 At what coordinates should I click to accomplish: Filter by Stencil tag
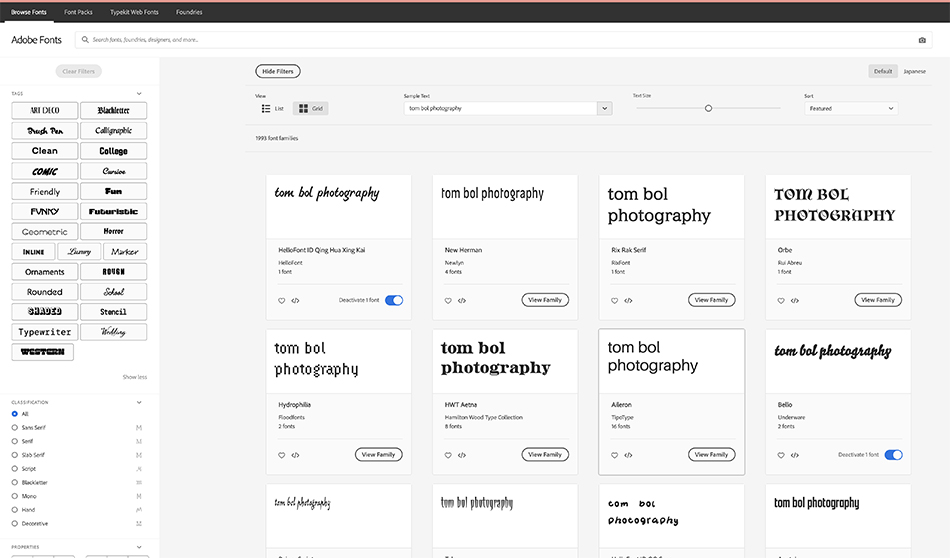point(113,311)
